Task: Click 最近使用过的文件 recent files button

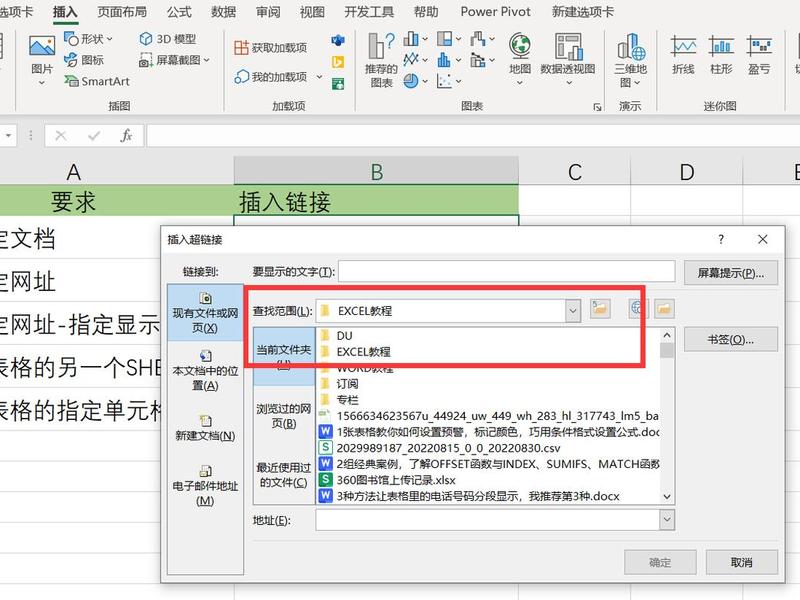Action: point(284,474)
